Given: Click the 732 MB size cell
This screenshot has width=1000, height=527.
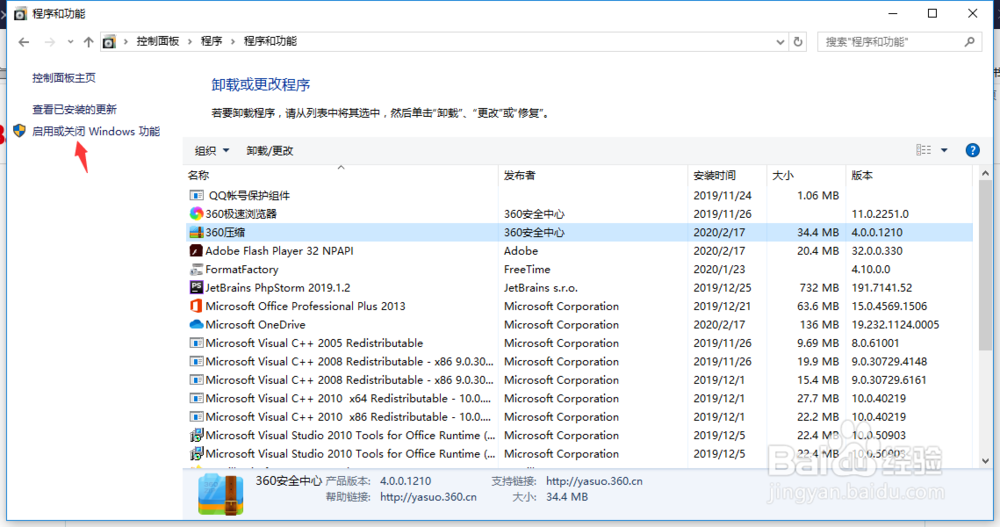Looking at the screenshot, I should click(820, 288).
